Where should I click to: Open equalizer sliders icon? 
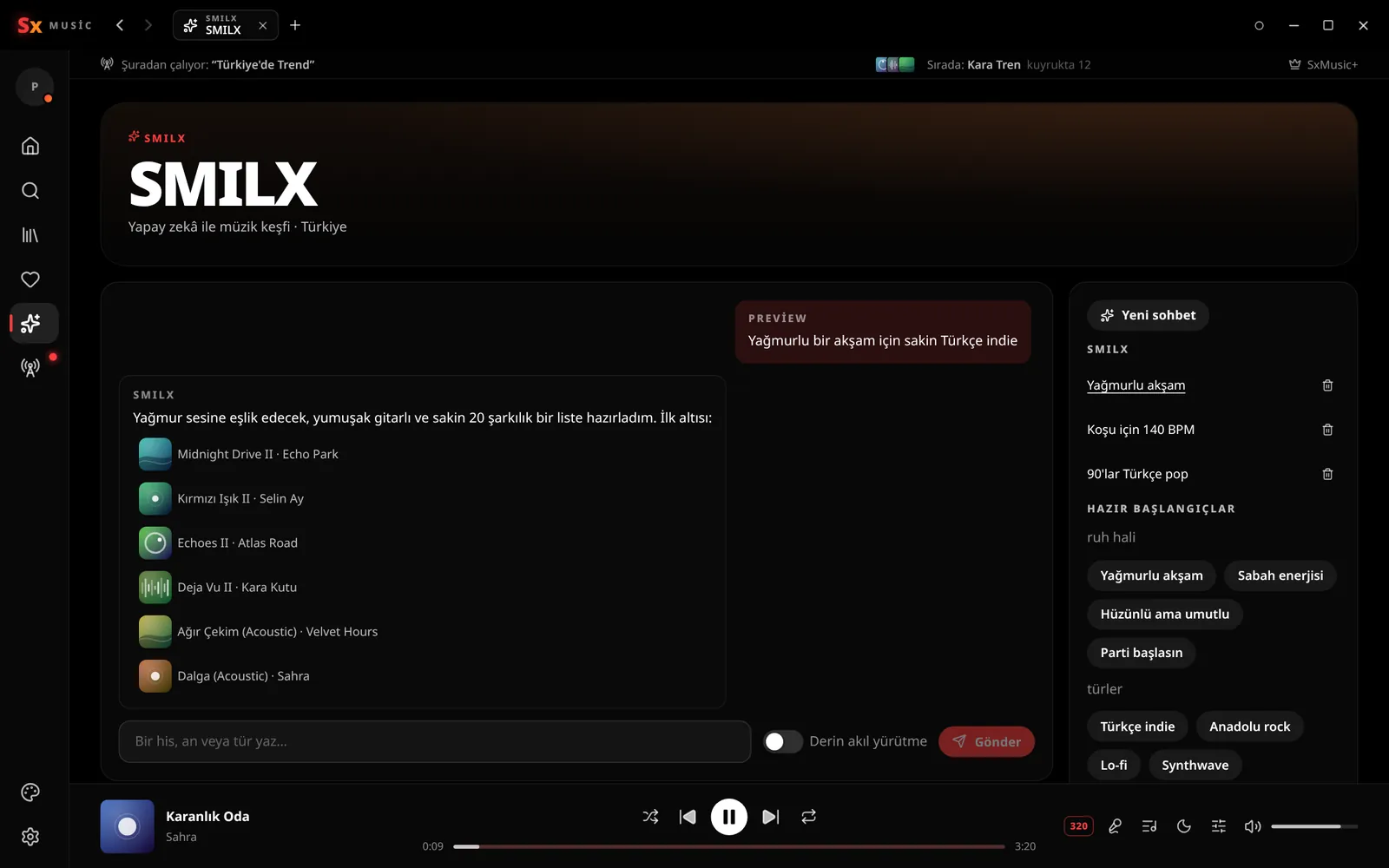(x=1219, y=826)
